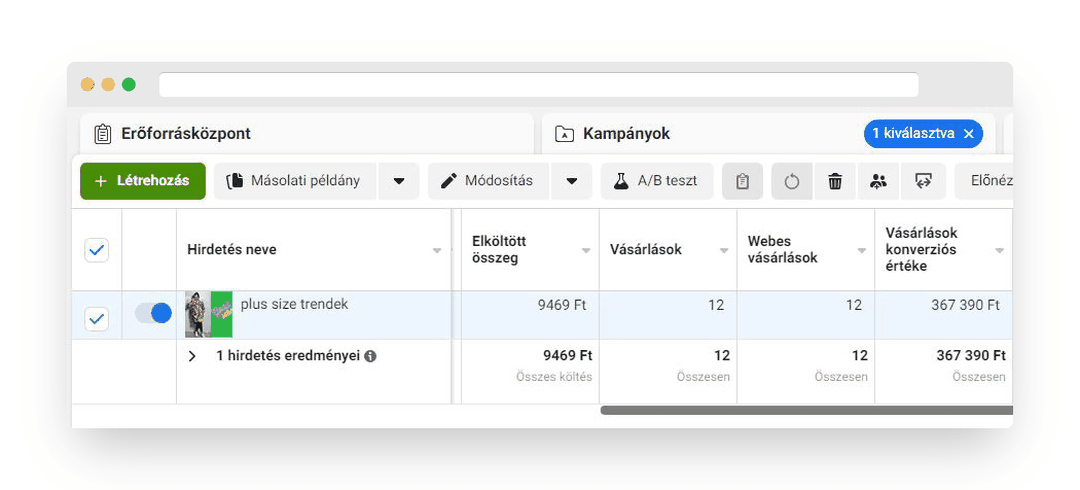Click the chat arrows icon
Viewport: 1080px width, 490px height.
click(923, 181)
